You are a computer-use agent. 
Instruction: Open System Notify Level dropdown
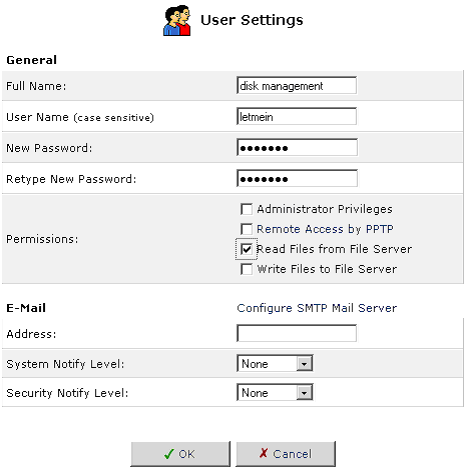[275, 363]
